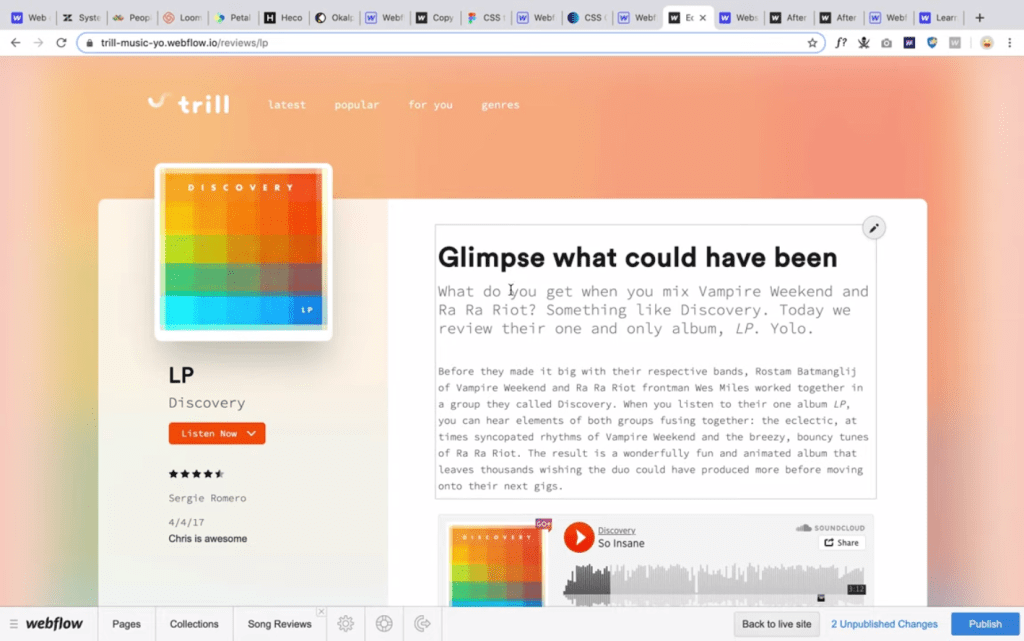Image resolution: width=1024 pixels, height=641 pixels.
Task: Go to the latest nav link
Action: point(287,104)
